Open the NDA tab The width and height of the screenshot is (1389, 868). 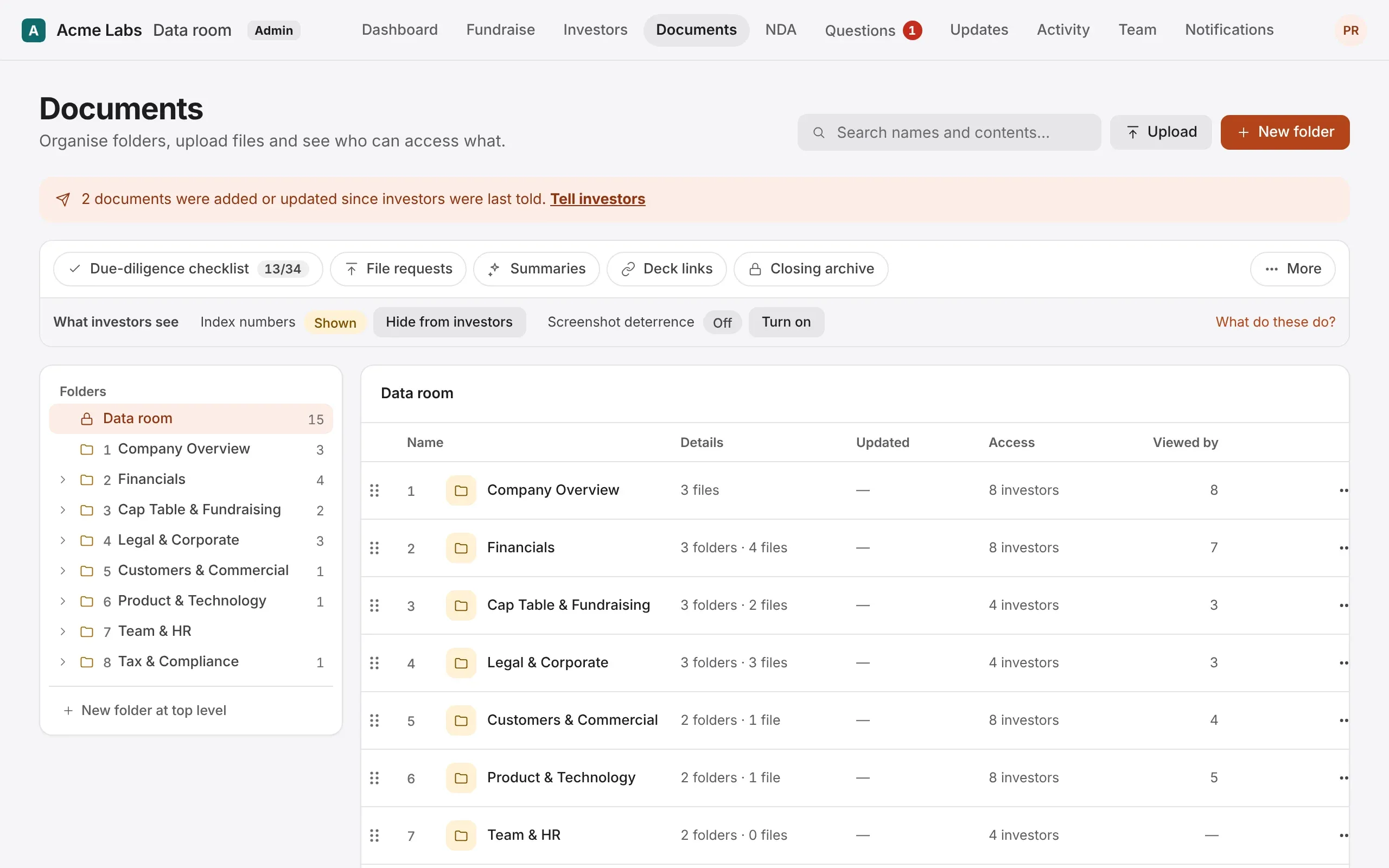click(x=781, y=30)
